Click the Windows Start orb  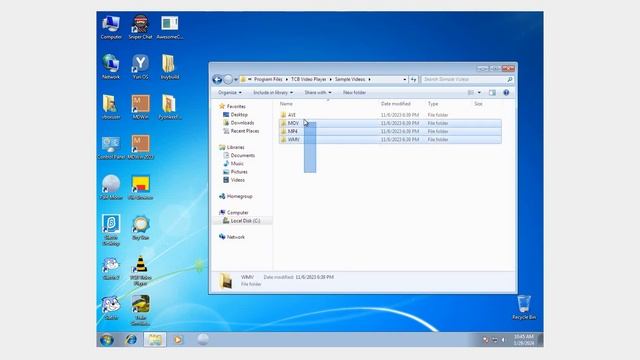click(x=107, y=340)
